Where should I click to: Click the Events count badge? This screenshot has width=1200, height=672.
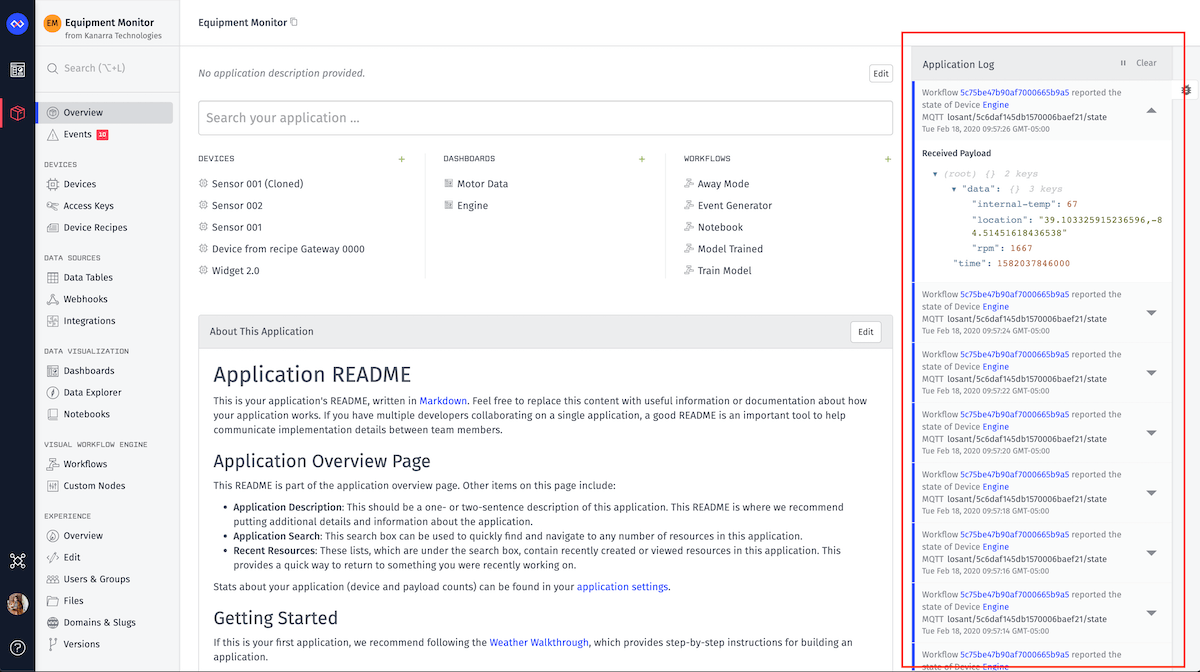pyautogui.click(x=102, y=134)
